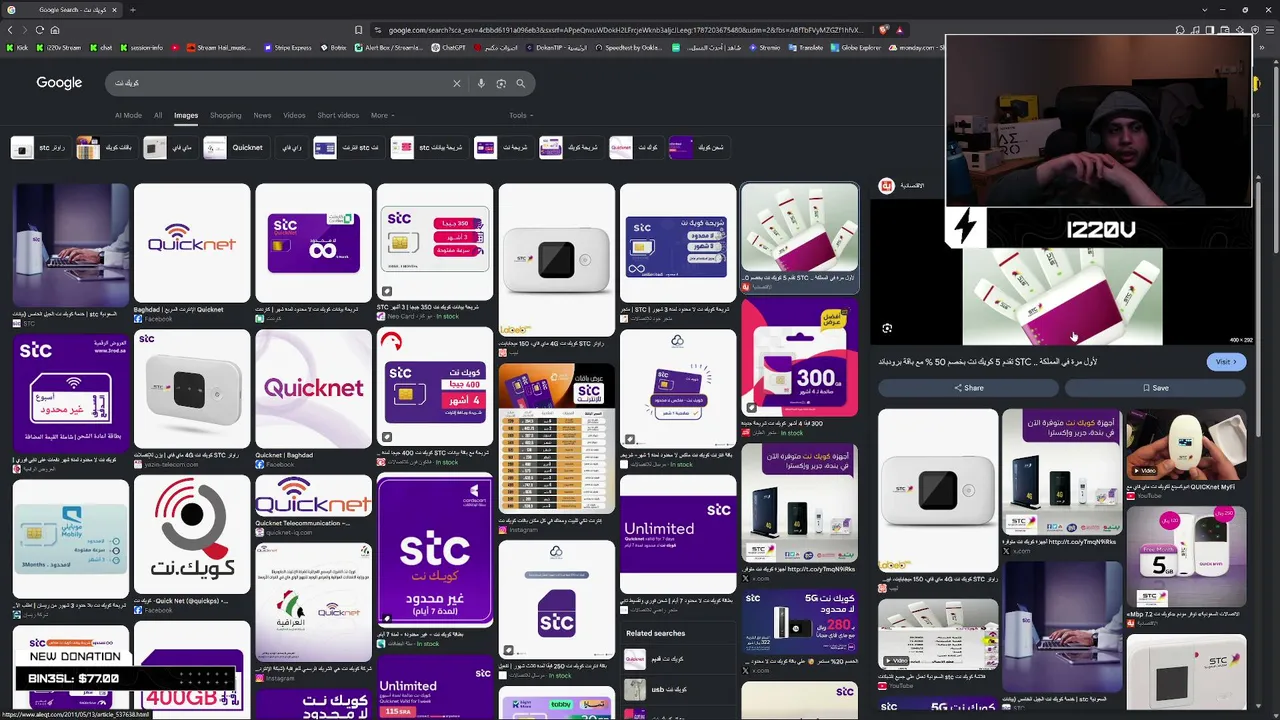This screenshot has width=1280, height=720.
Task: Open the red 'كويك.نت' logo image
Action: pyautogui.click(x=192, y=535)
